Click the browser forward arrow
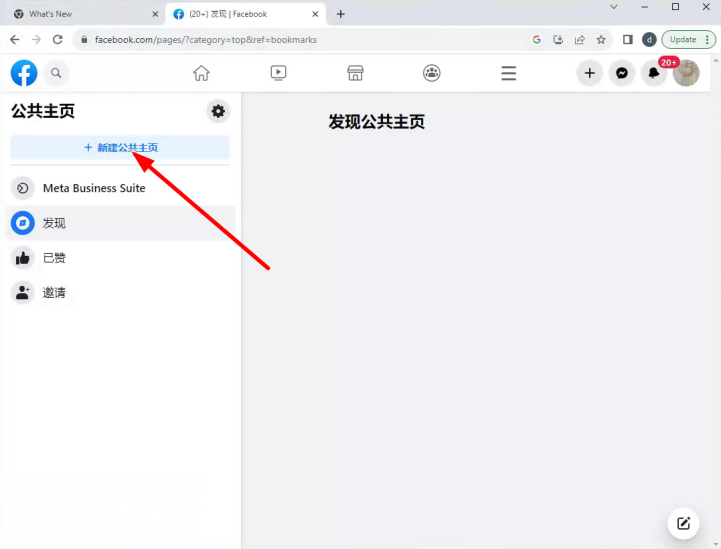This screenshot has height=549, width=721. point(36,40)
